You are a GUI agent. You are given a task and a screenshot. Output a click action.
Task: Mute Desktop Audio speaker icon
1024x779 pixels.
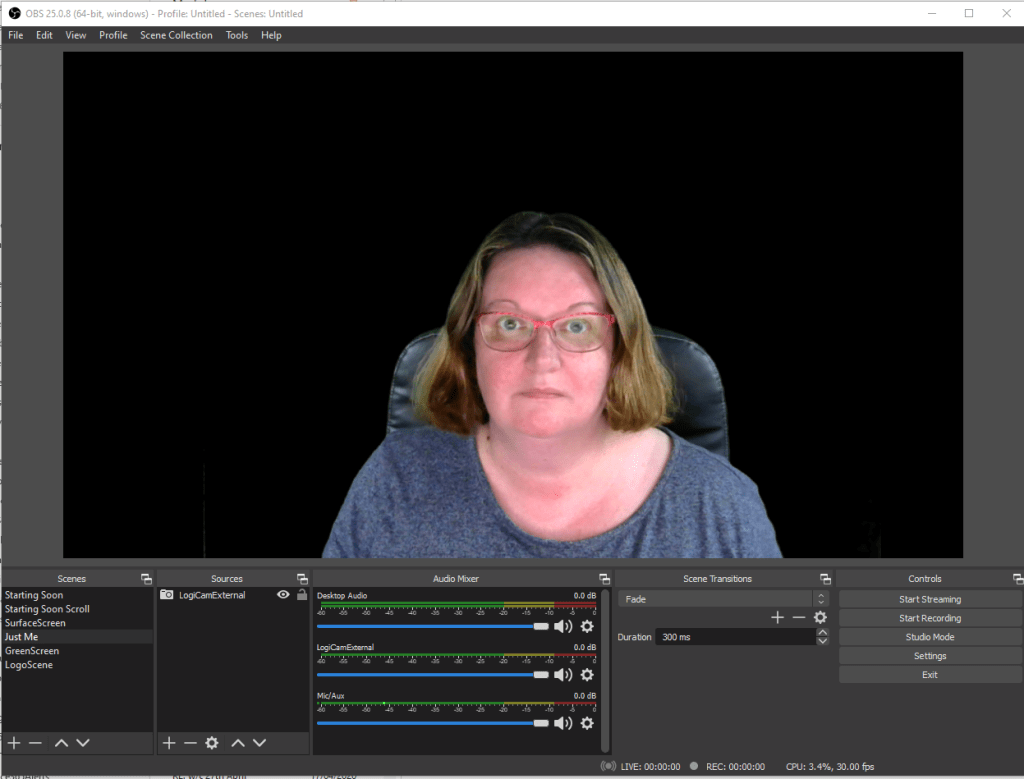563,626
